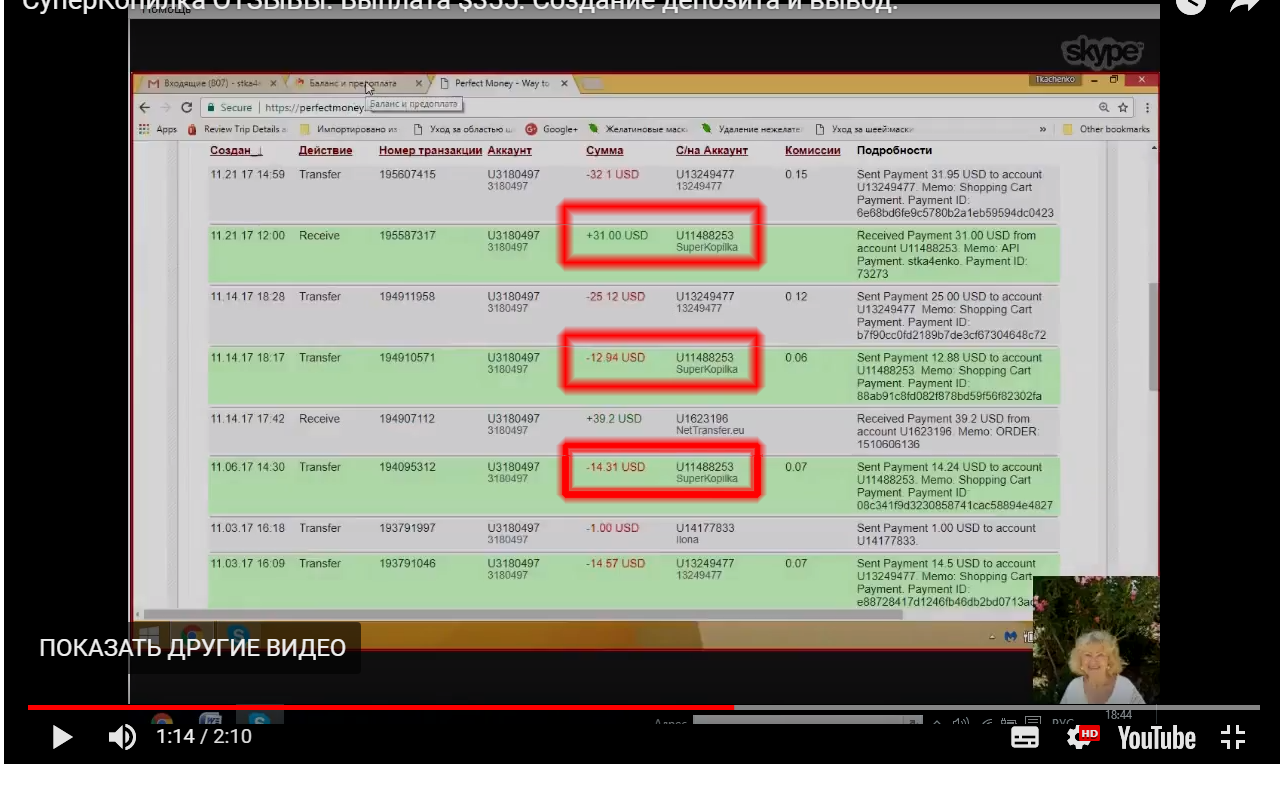
Task: Click the amount -1.00 USD
Action: 612,528
